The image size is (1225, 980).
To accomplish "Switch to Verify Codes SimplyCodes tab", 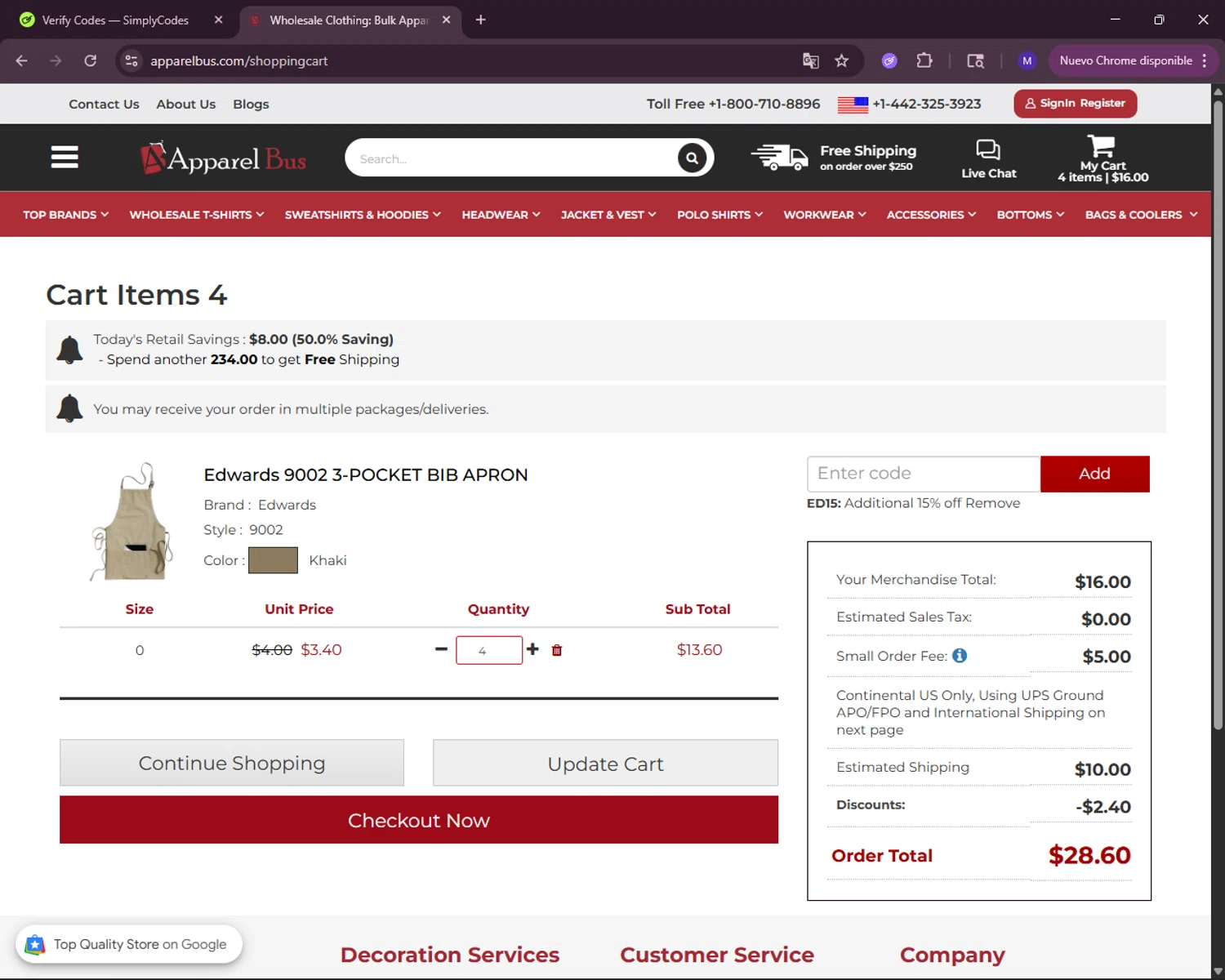I will 115,20.
